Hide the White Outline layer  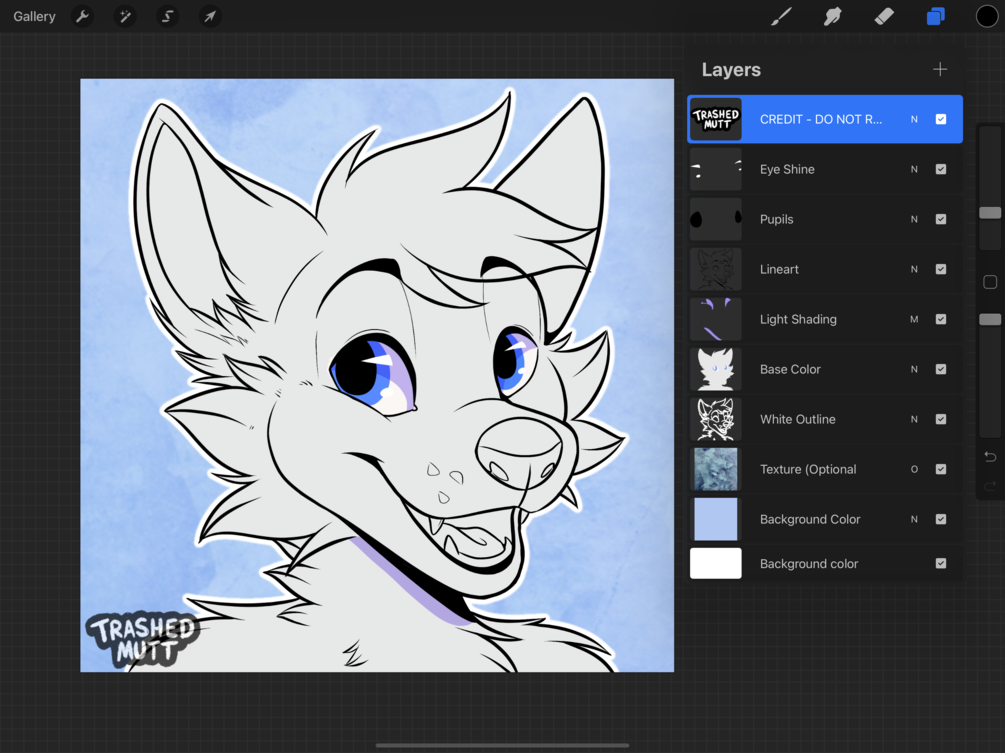(x=940, y=419)
